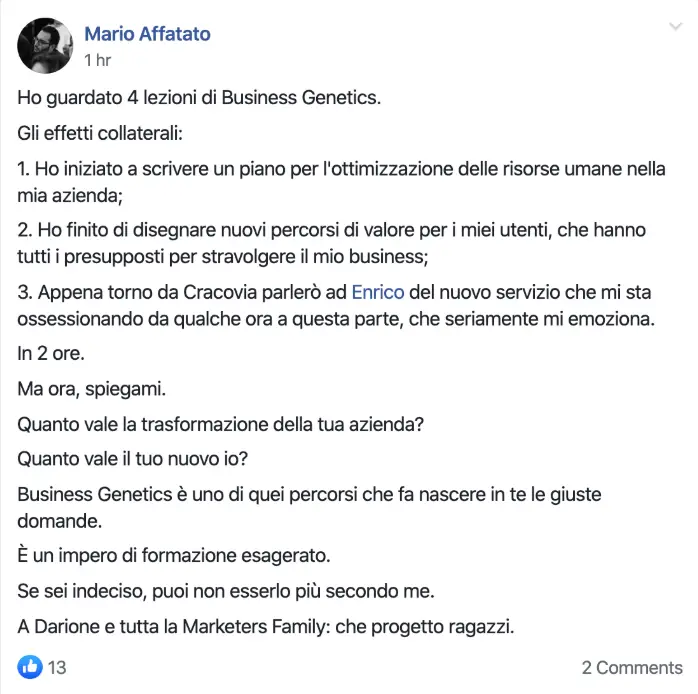Click Mario Affatato's profile picture
Image resolution: width=698 pixels, height=694 pixels.
[x=45, y=46]
